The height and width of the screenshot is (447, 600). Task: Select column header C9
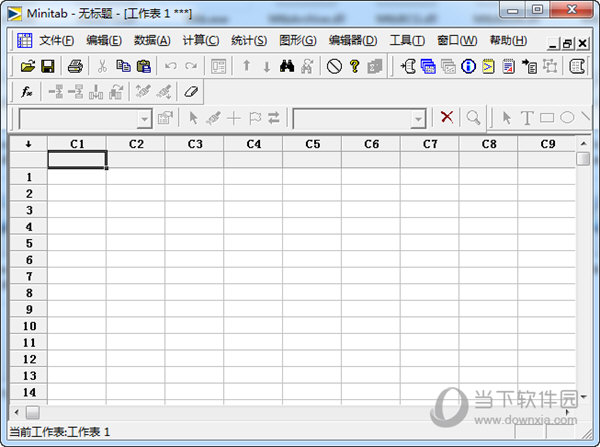click(x=547, y=144)
